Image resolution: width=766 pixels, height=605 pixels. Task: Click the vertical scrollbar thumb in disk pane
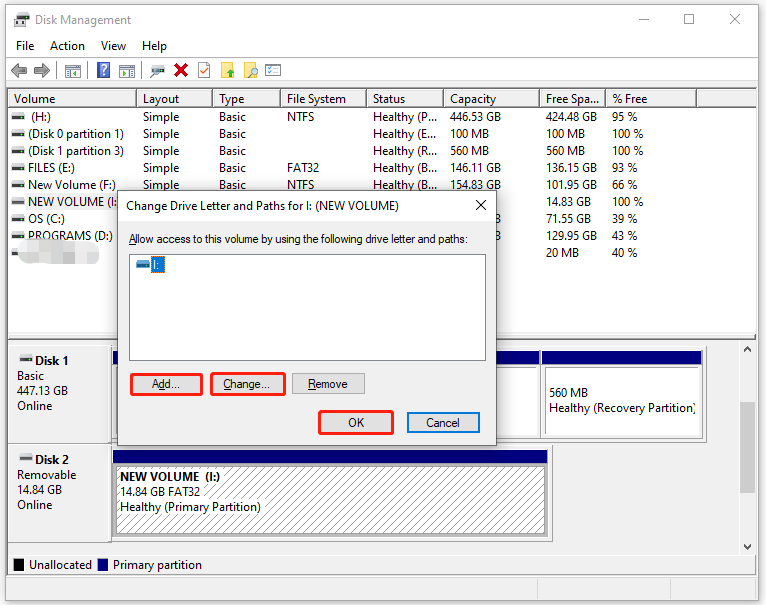pos(747,447)
